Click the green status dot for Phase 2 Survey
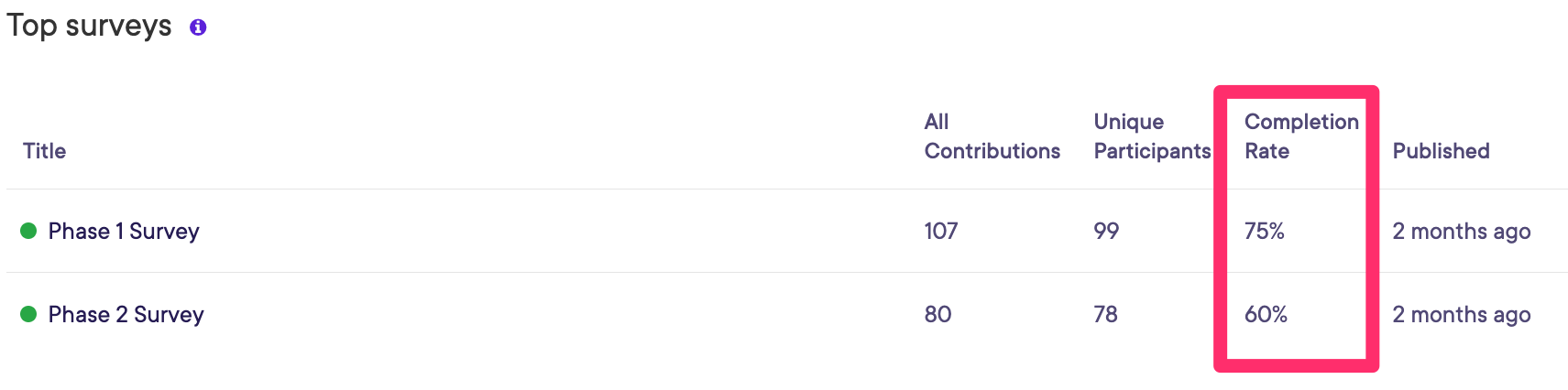Screen dimensions: 1568x390 tap(28, 314)
